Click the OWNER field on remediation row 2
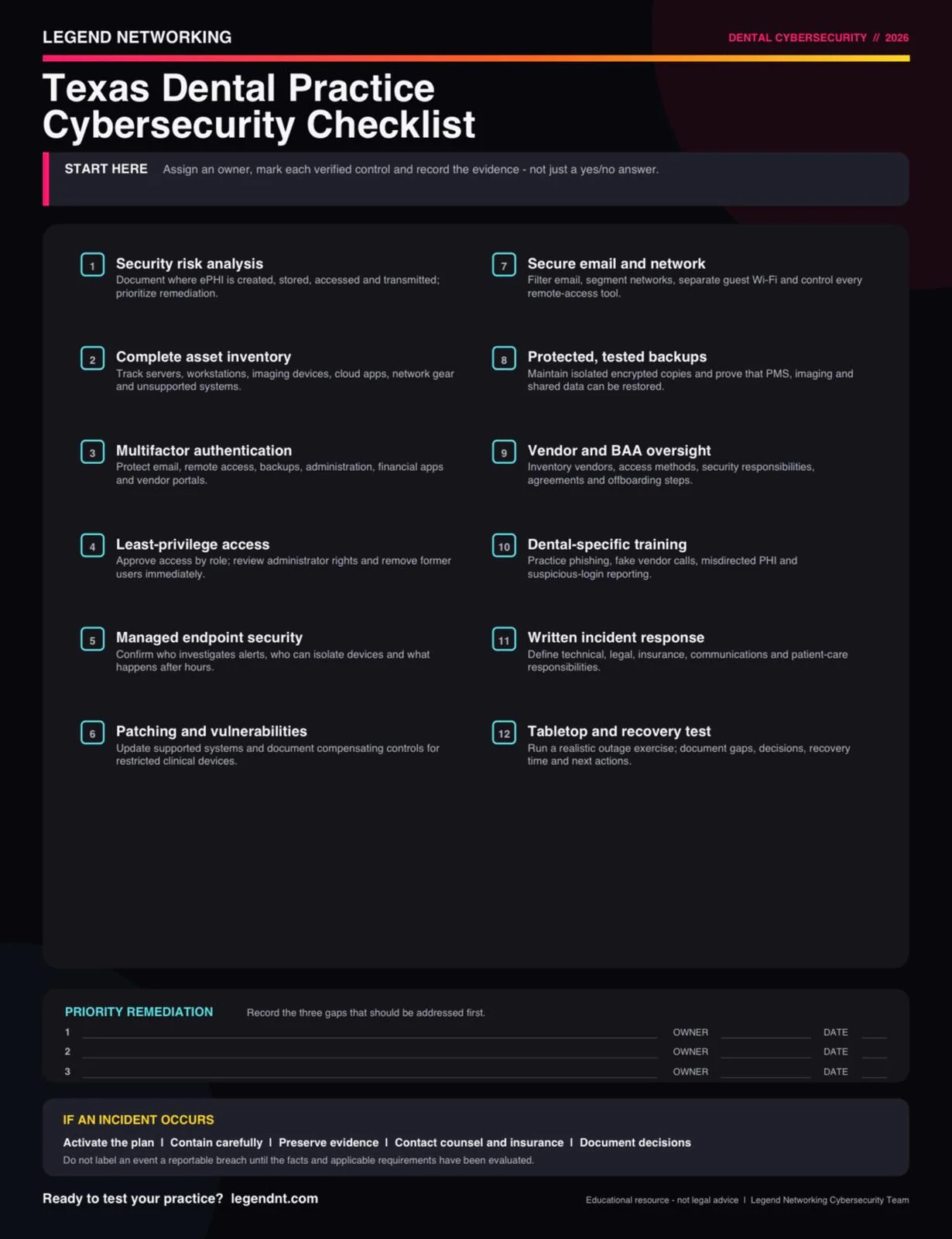The width and height of the screenshot is (952, 1239). pos(765,1052)
